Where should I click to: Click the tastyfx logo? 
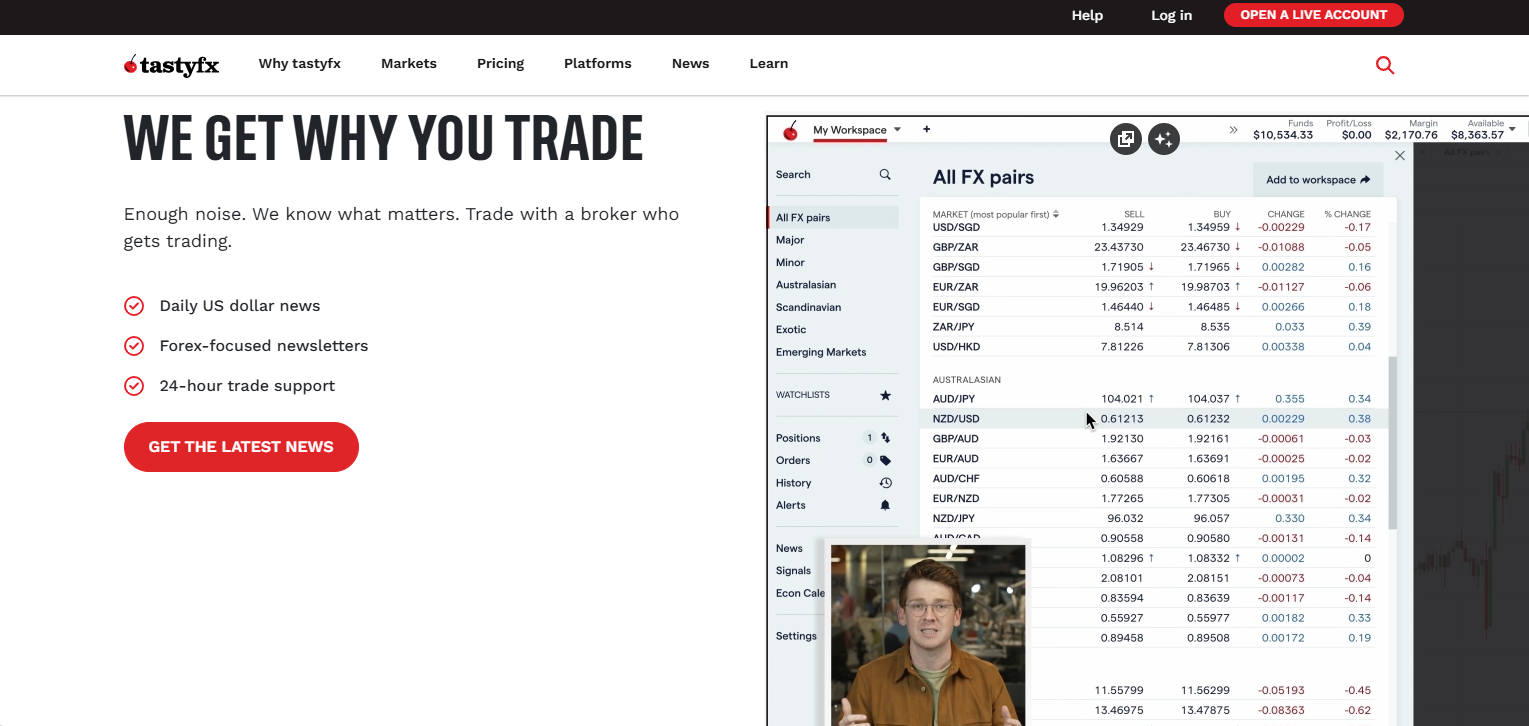pyautogui.click(x=171, y=65)
